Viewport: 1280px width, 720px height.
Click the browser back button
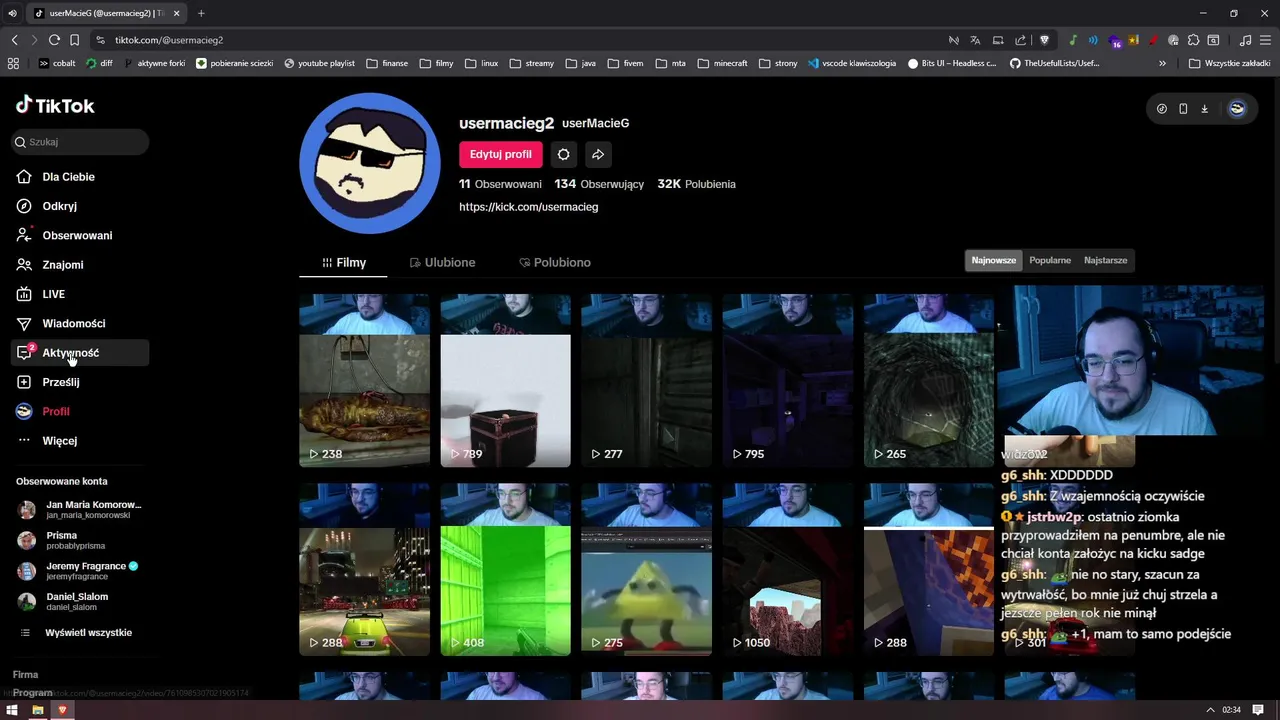(x=14, y=40)
